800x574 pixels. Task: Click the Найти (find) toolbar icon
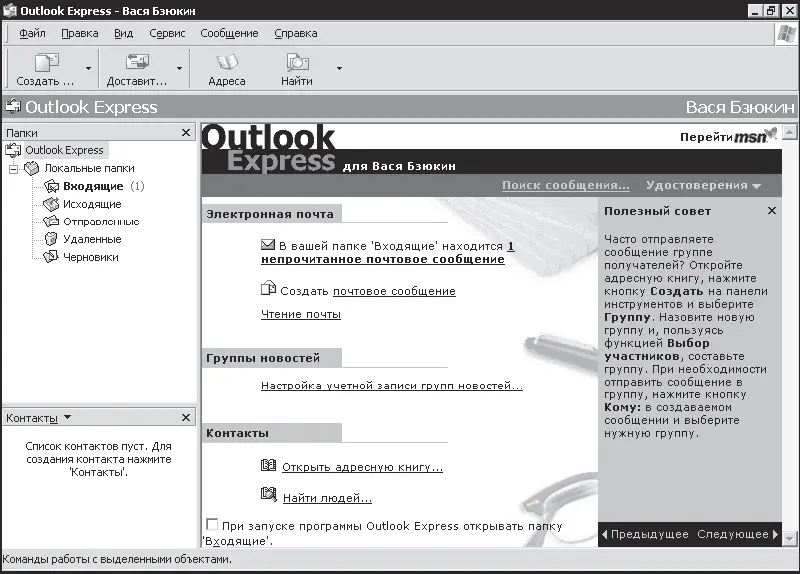296,63
